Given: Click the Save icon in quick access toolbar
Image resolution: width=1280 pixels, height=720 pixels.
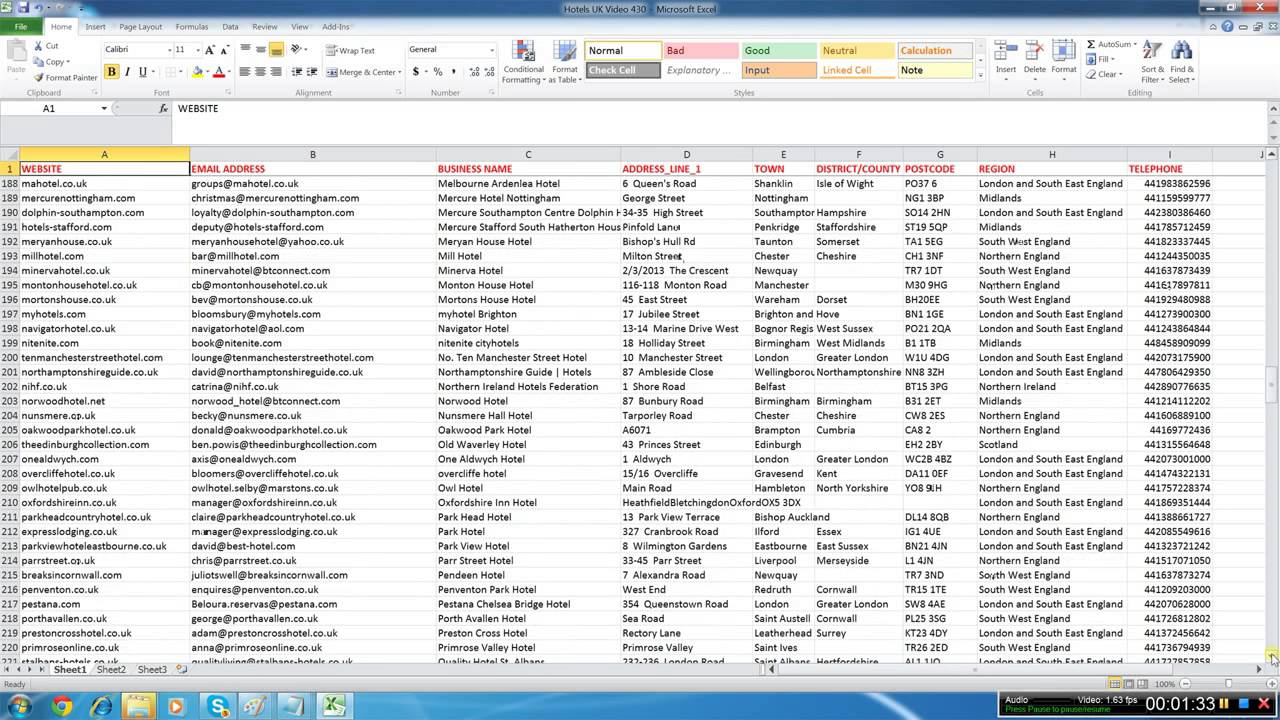Looking at the screenshot, I should point(23,8).
